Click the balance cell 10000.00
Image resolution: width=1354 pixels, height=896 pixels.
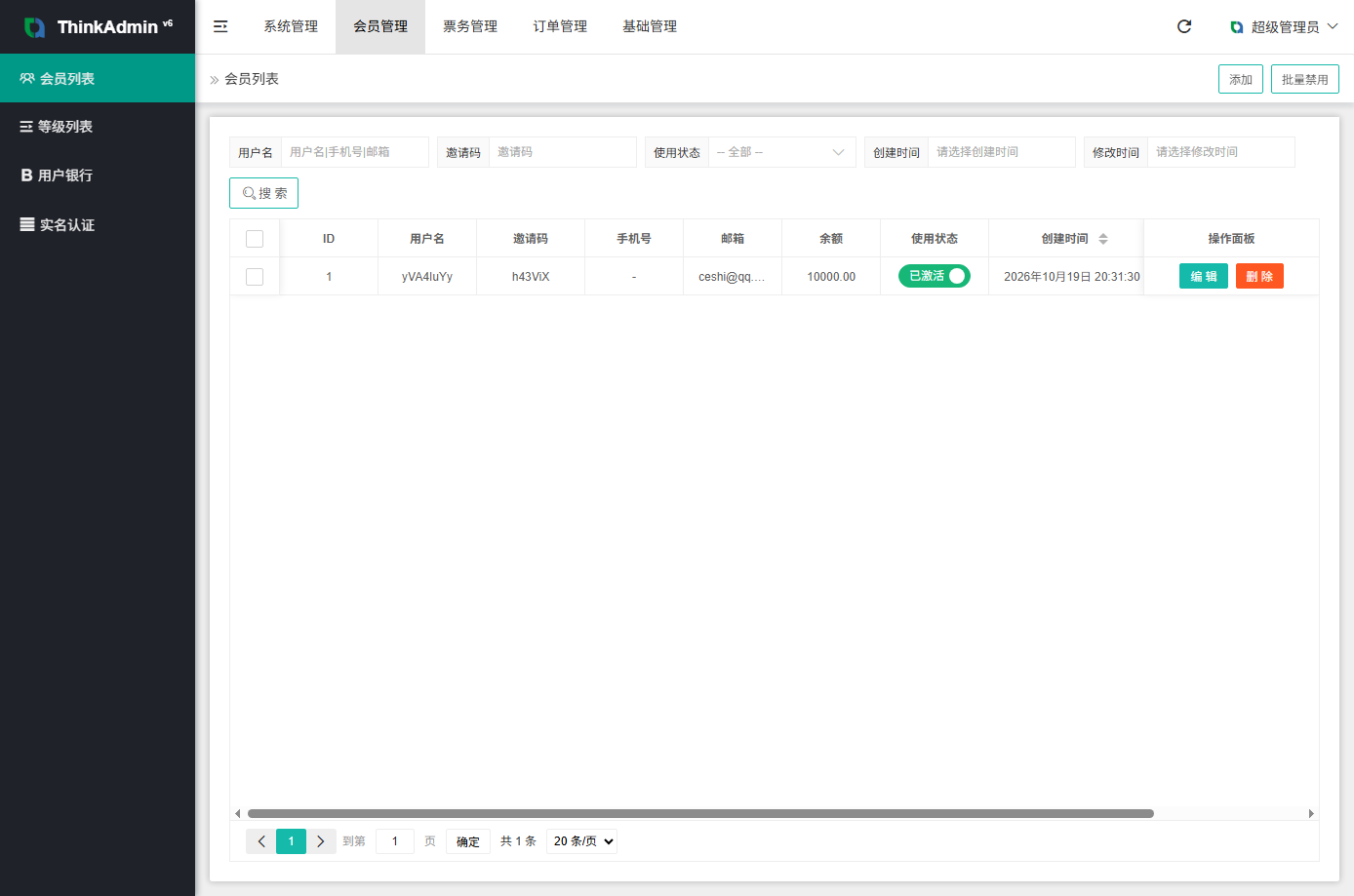point(831,277)
